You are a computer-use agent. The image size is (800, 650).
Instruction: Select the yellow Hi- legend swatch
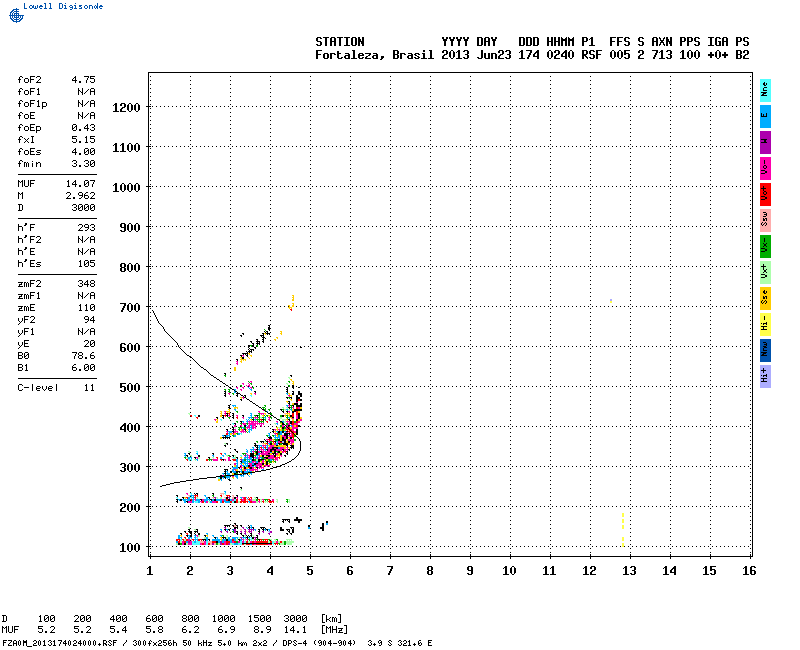(x=765, y=324)
